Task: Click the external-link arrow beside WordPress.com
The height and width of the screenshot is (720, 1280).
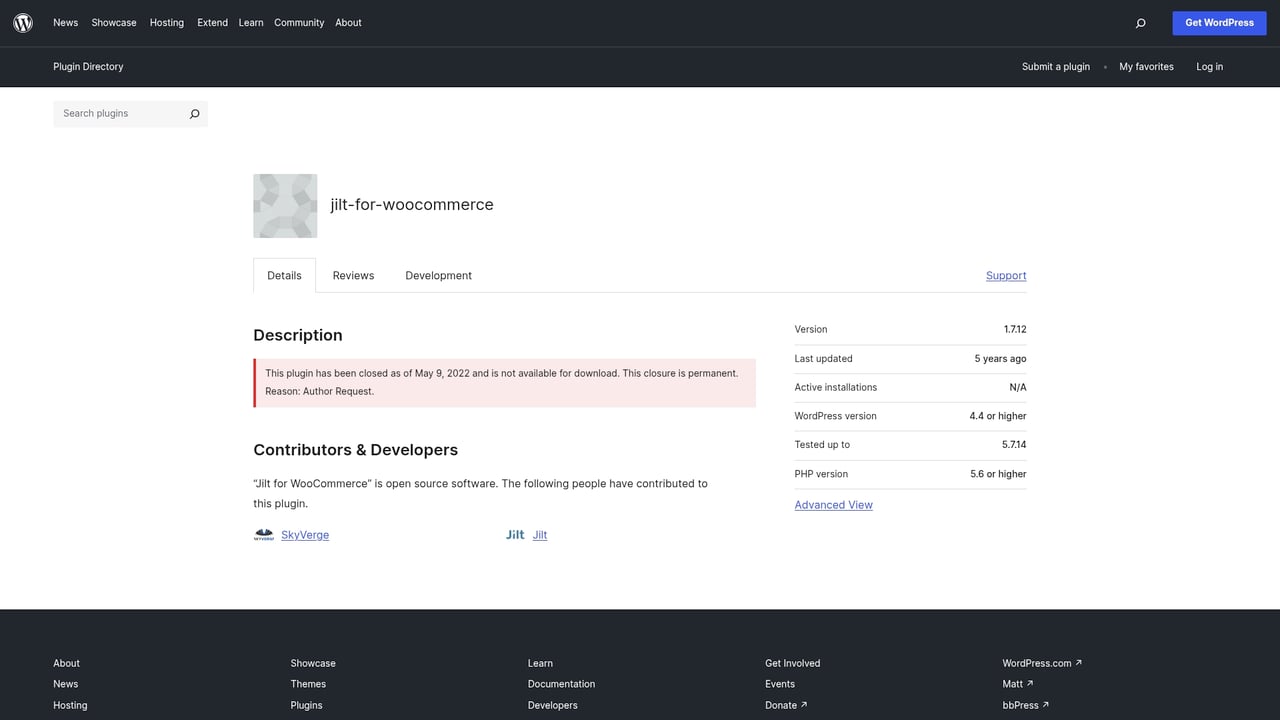Action: point(1078,662)
